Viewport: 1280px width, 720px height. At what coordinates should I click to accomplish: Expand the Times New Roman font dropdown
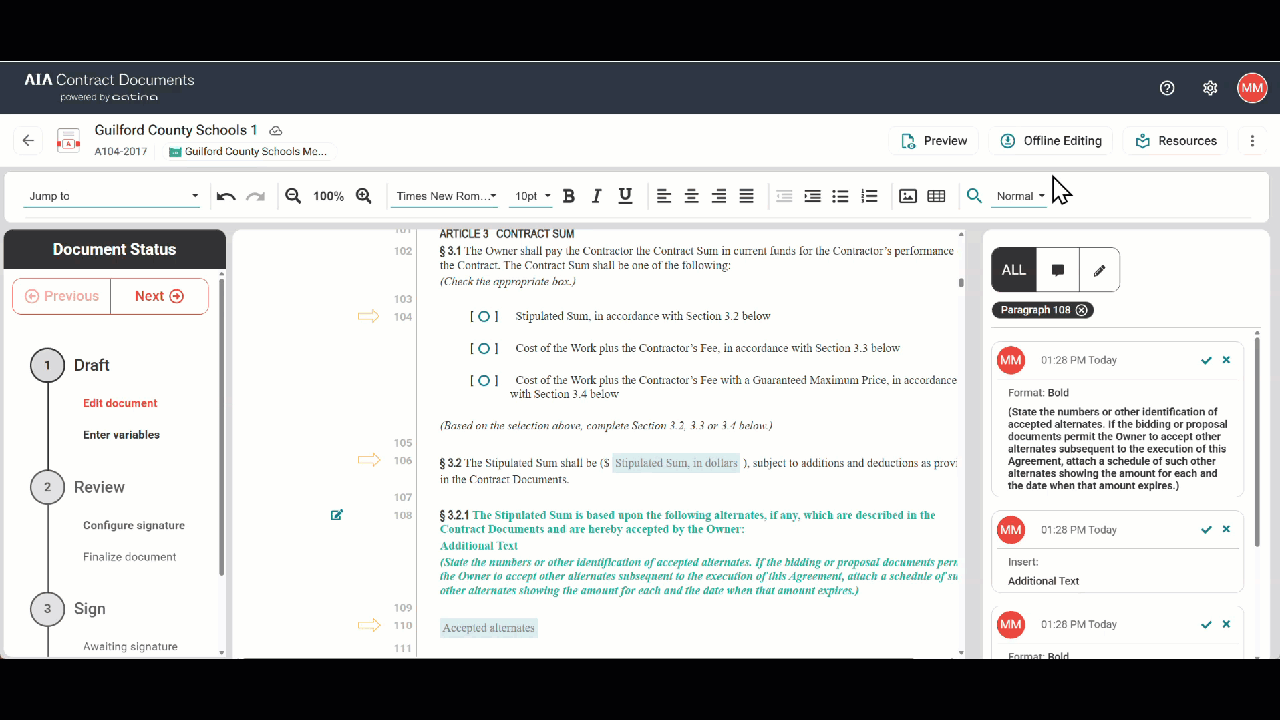[446, 196]
